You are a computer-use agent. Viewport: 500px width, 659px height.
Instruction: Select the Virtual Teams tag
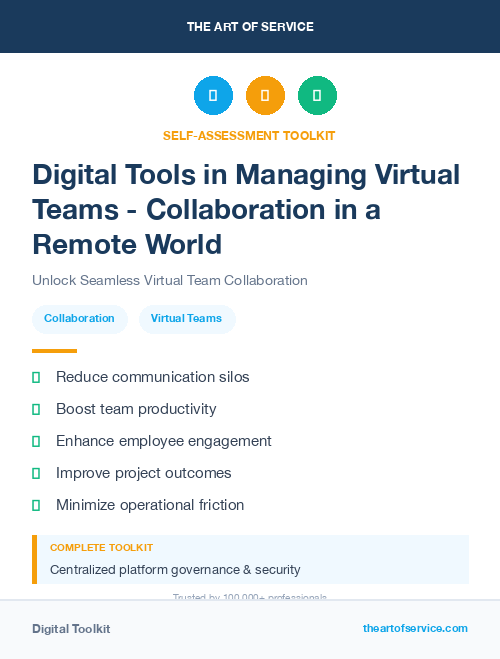[187, 319]
